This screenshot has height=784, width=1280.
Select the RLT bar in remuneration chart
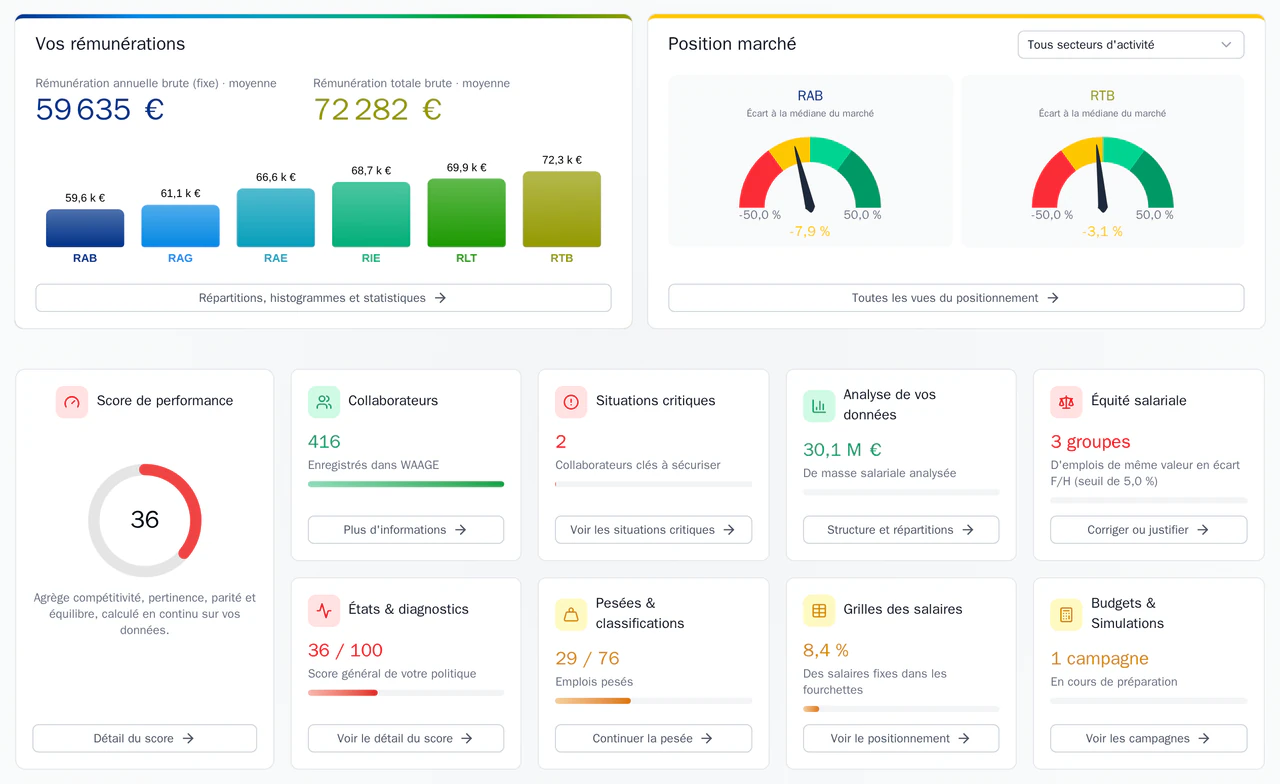click(466, 213)
